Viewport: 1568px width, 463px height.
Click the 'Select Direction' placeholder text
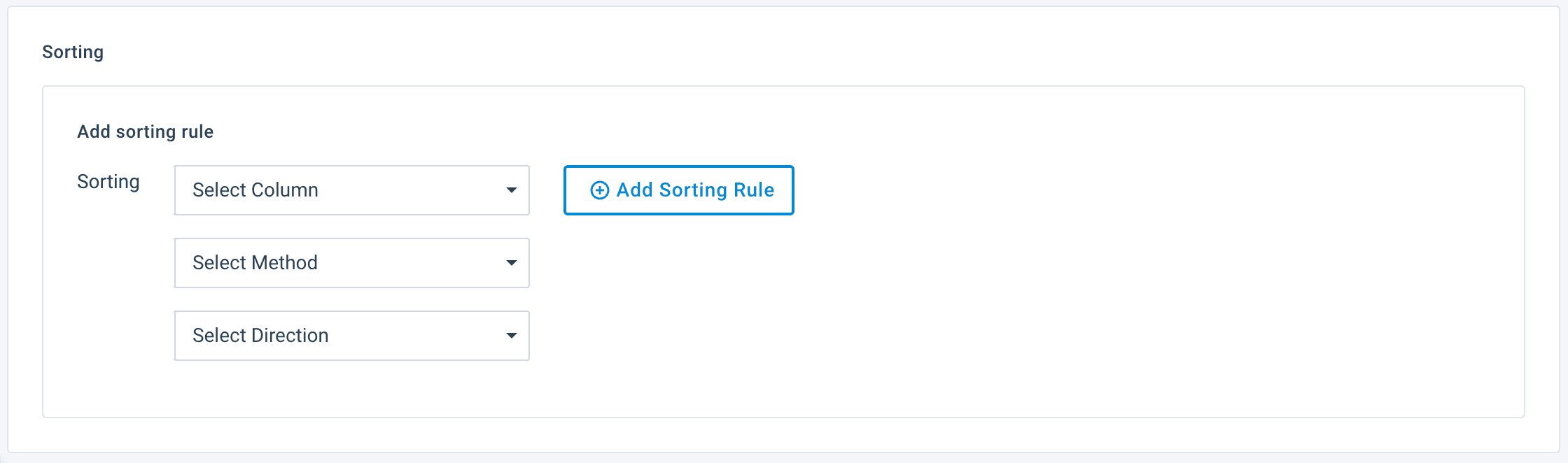(260, 336)
